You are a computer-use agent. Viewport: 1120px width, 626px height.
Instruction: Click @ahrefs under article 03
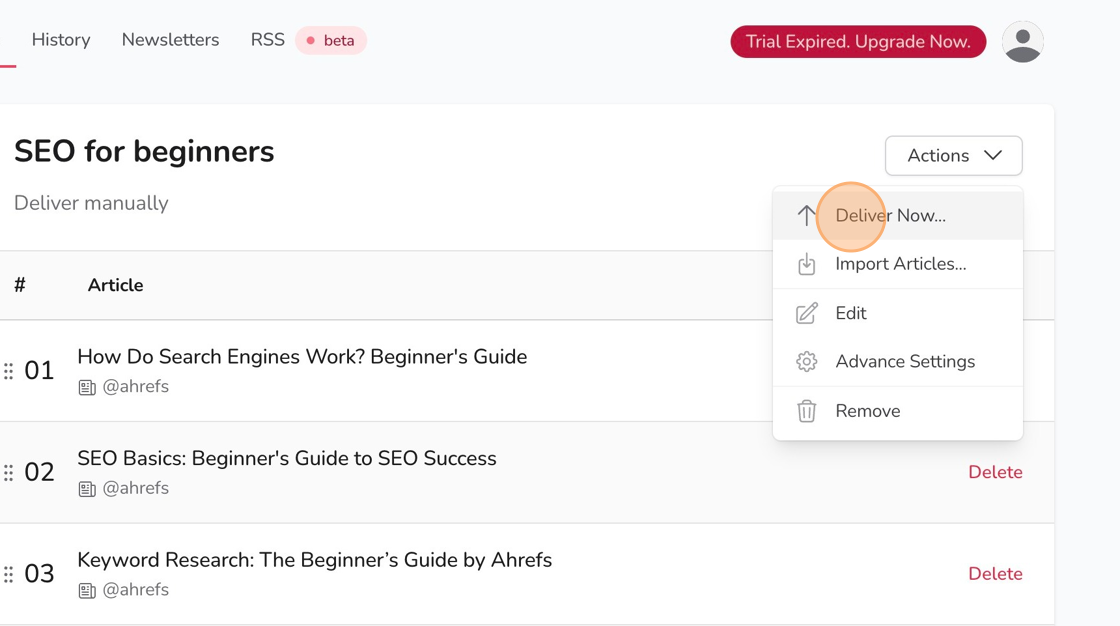136,590
